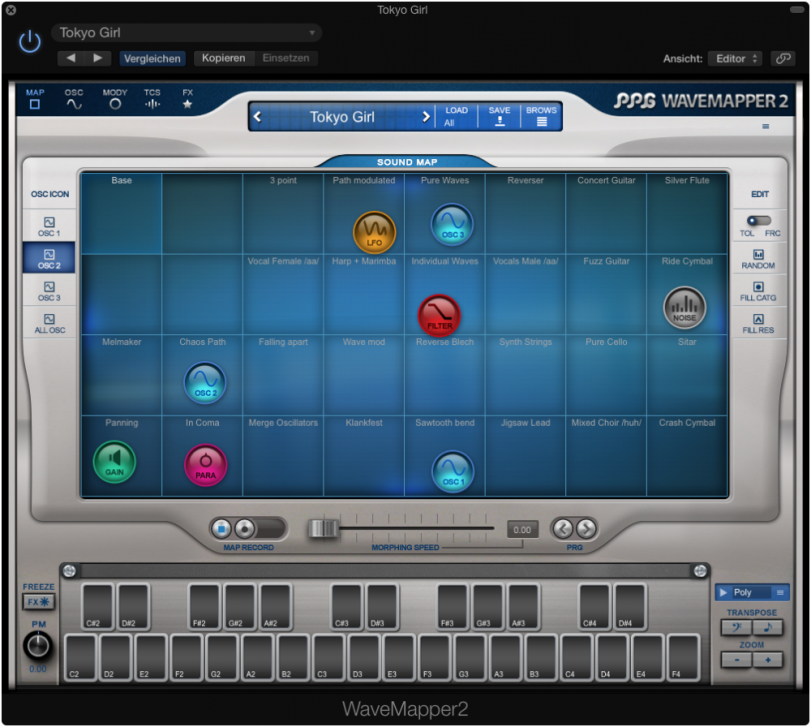This screenshot has width=811, height=727.
Task: Click the Vocal Female /aa/ map cell
Action: click(283, 294)
